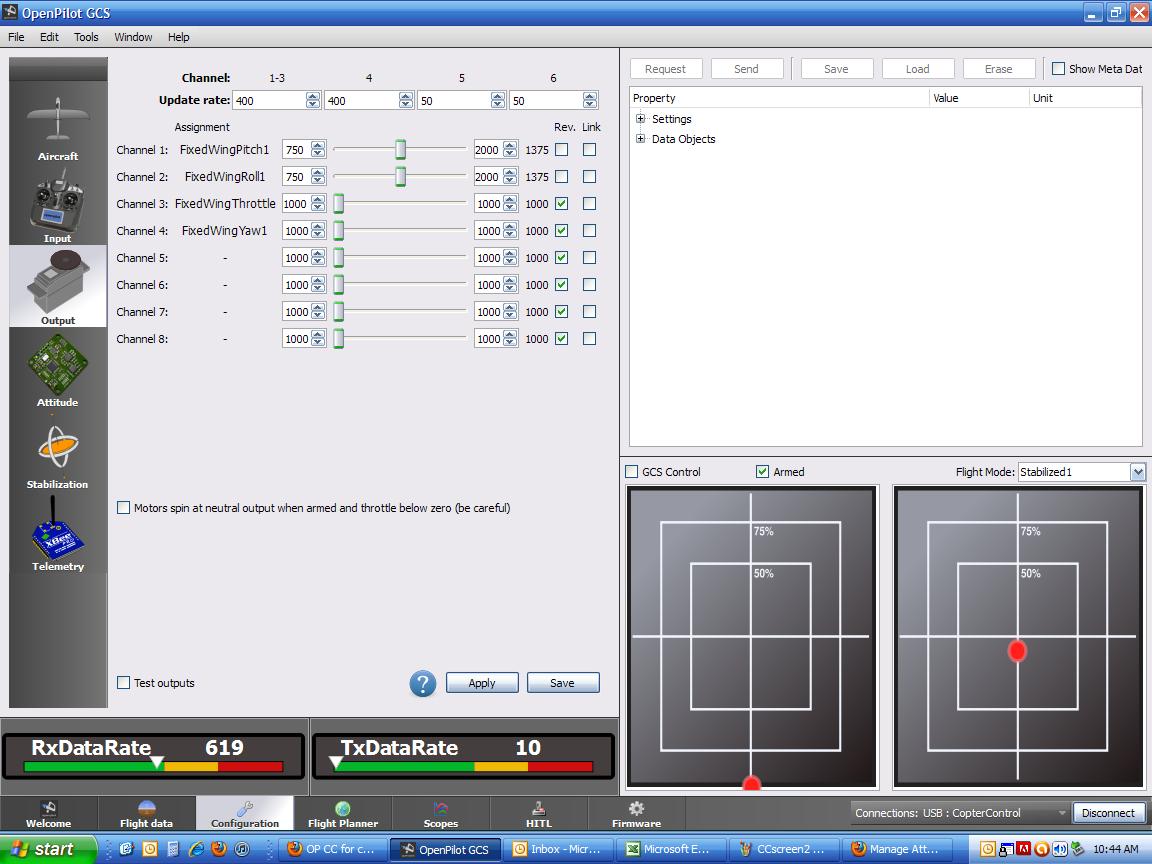Select the Input transmitter icon

pyautogui.click(x=58, y=208)
